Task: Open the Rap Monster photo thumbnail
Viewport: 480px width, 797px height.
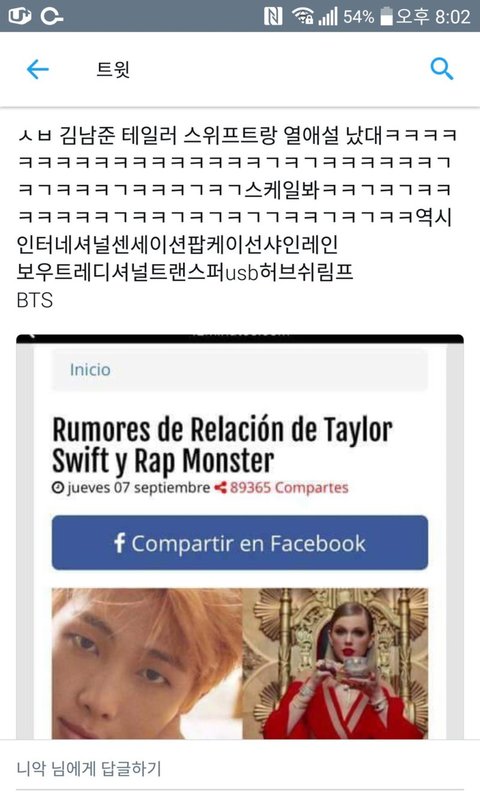Action: tap(147, 663)
